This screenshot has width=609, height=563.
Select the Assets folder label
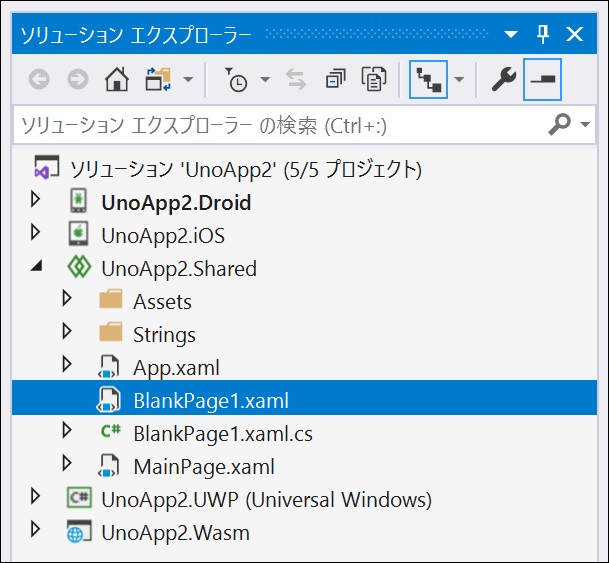tap(162, 302)
